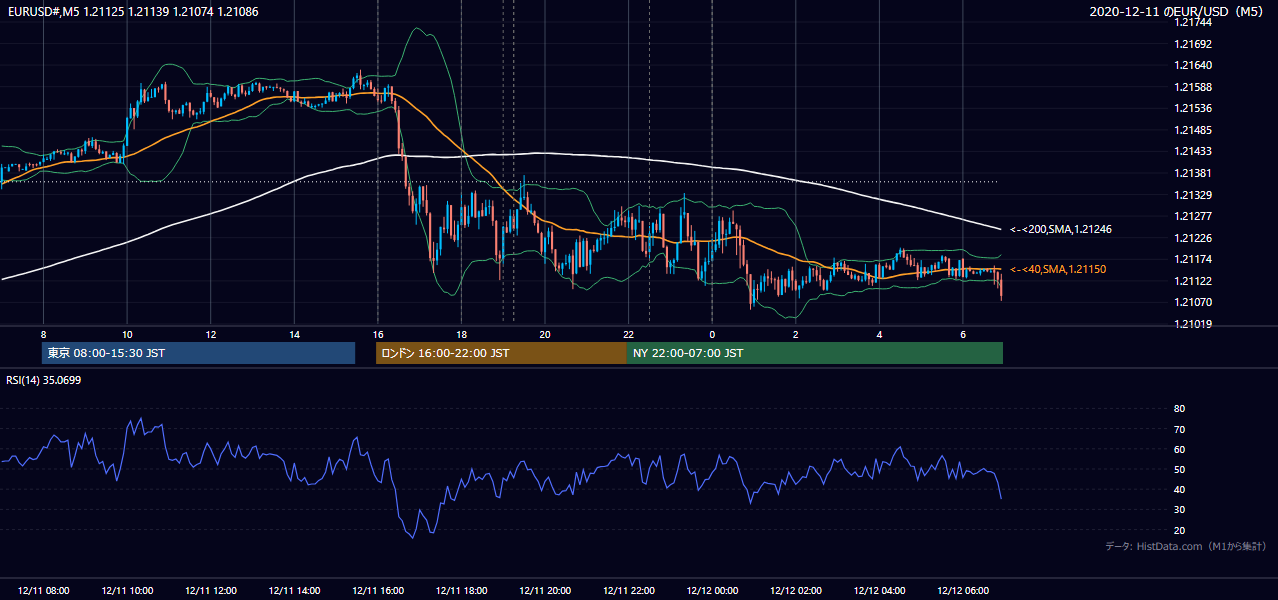Viewport: 1278px width, 600px height.
Task: Click the RSI scale value 50
Action: pos(1179,469)
